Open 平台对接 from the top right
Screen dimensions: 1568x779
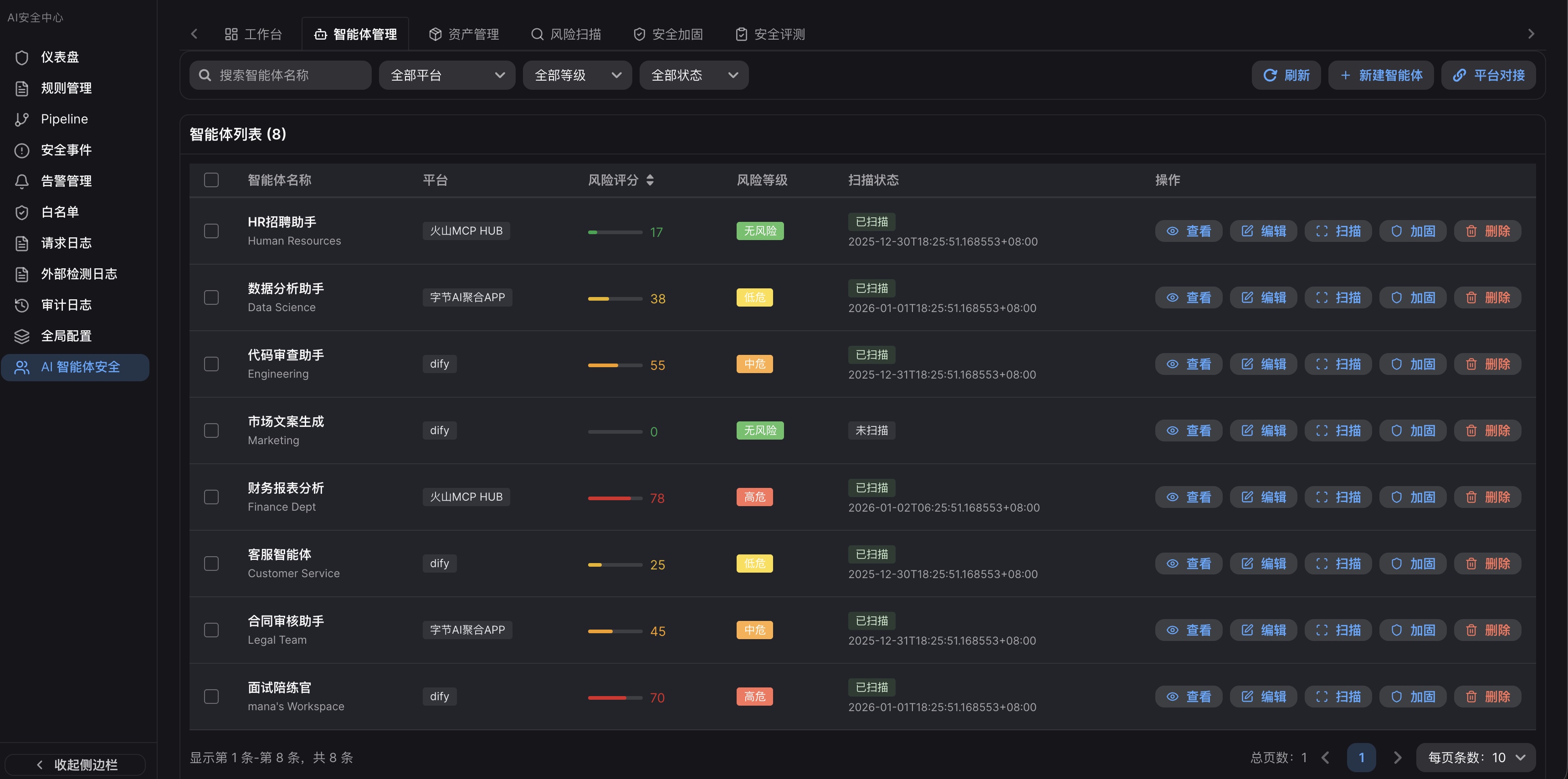1488,75
